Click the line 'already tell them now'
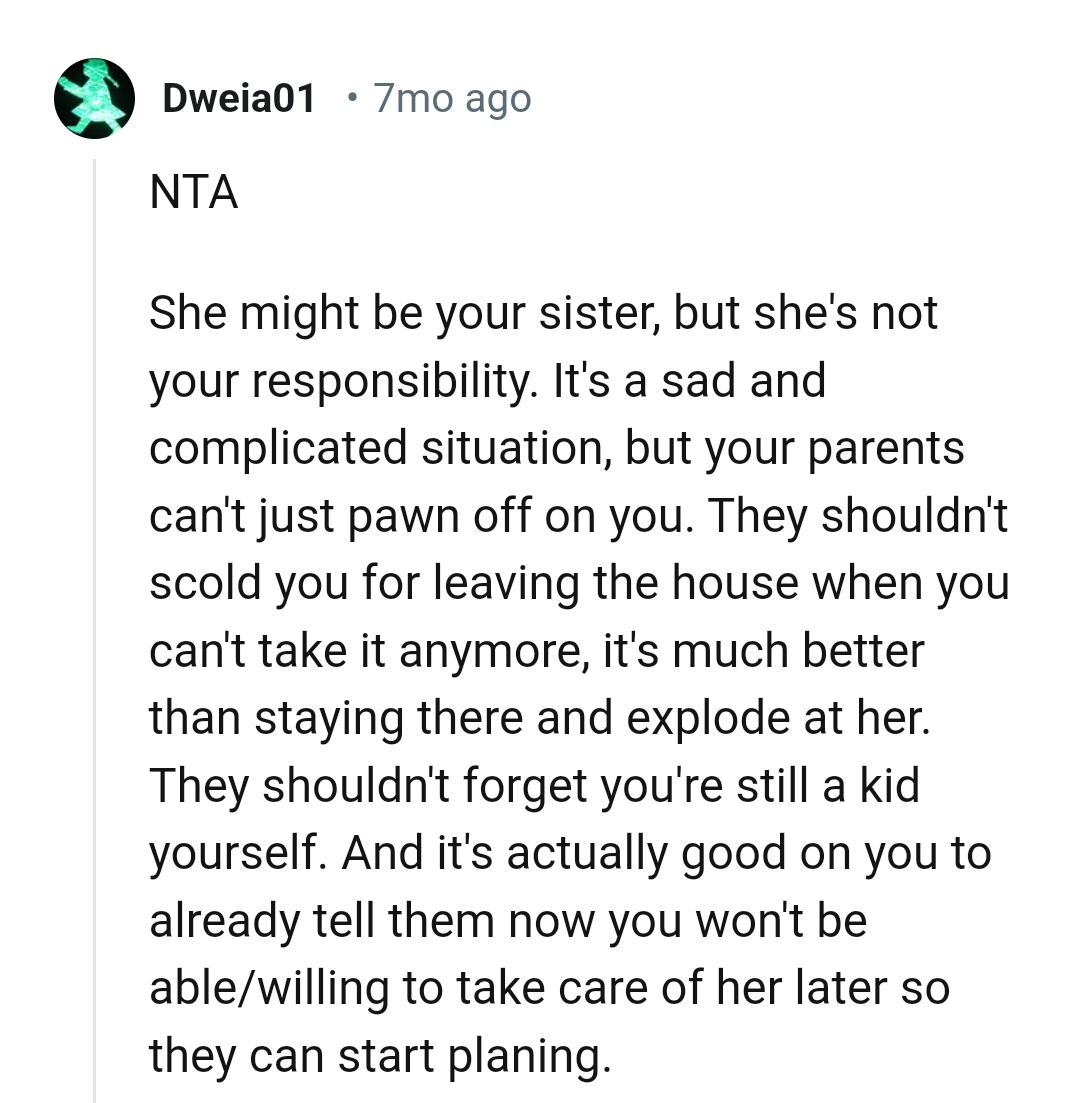The image size is (1080, 1103). (507, 921)
